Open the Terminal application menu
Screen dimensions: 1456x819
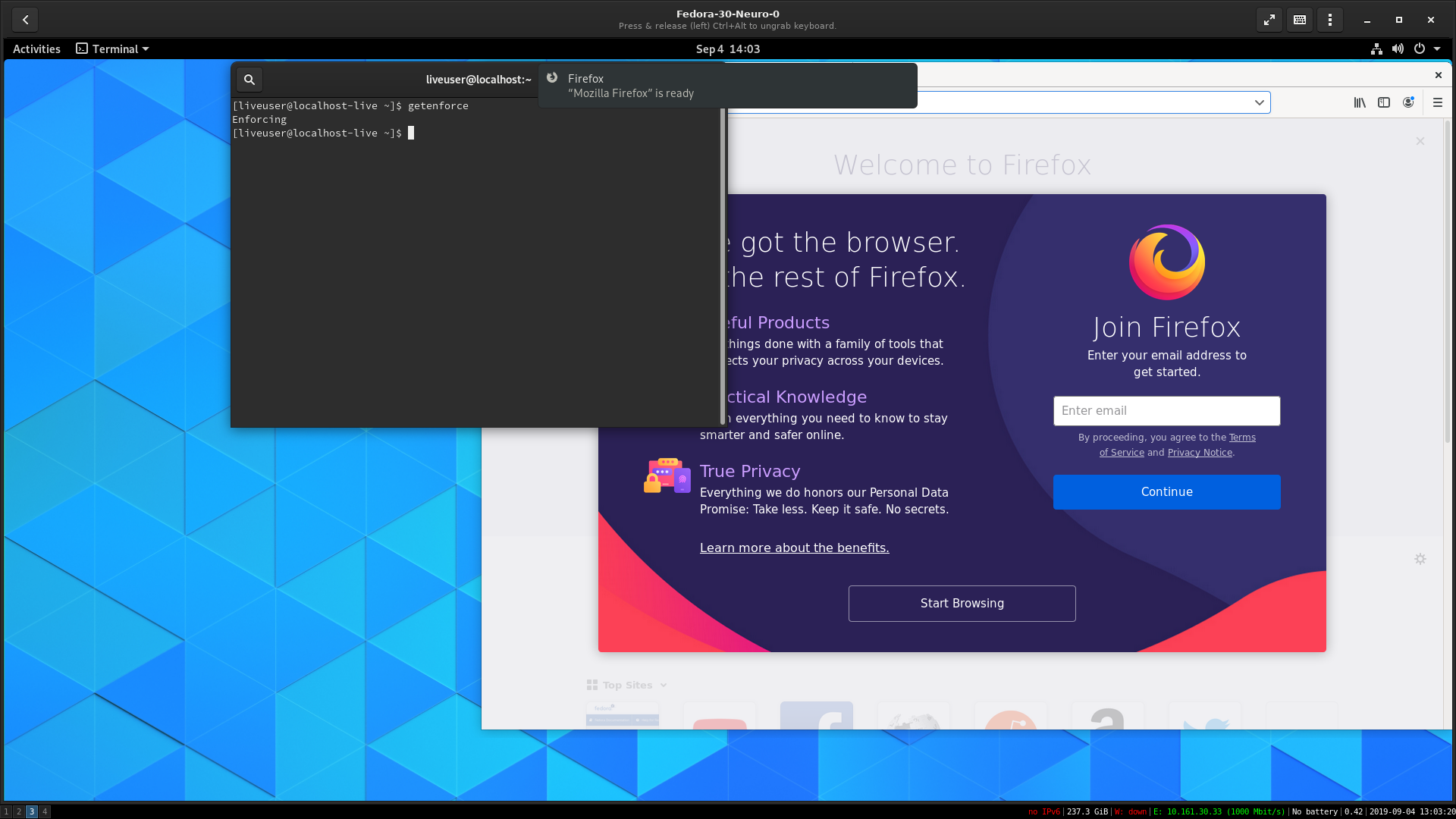tap(112, 49)
